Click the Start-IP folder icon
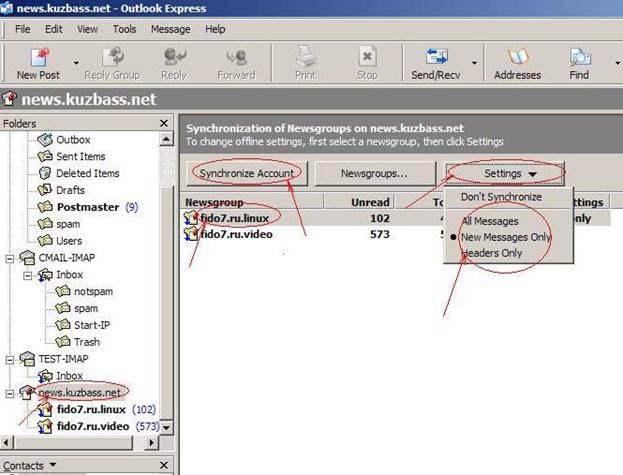 click(63, 325)
